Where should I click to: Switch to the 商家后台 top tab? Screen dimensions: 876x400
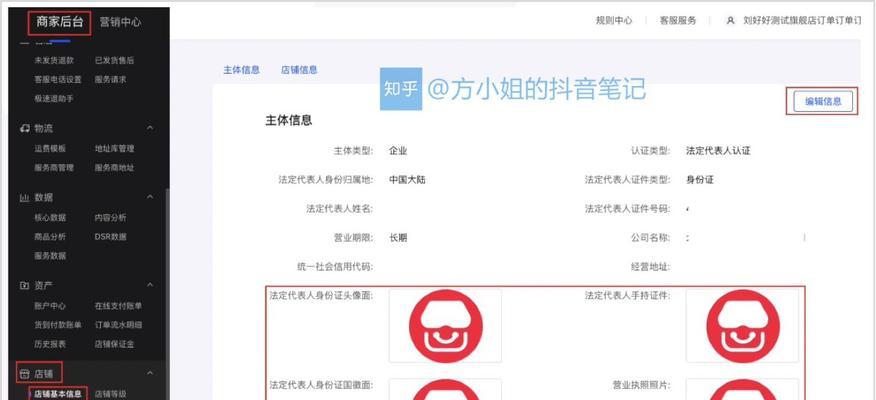click(60, 22)
